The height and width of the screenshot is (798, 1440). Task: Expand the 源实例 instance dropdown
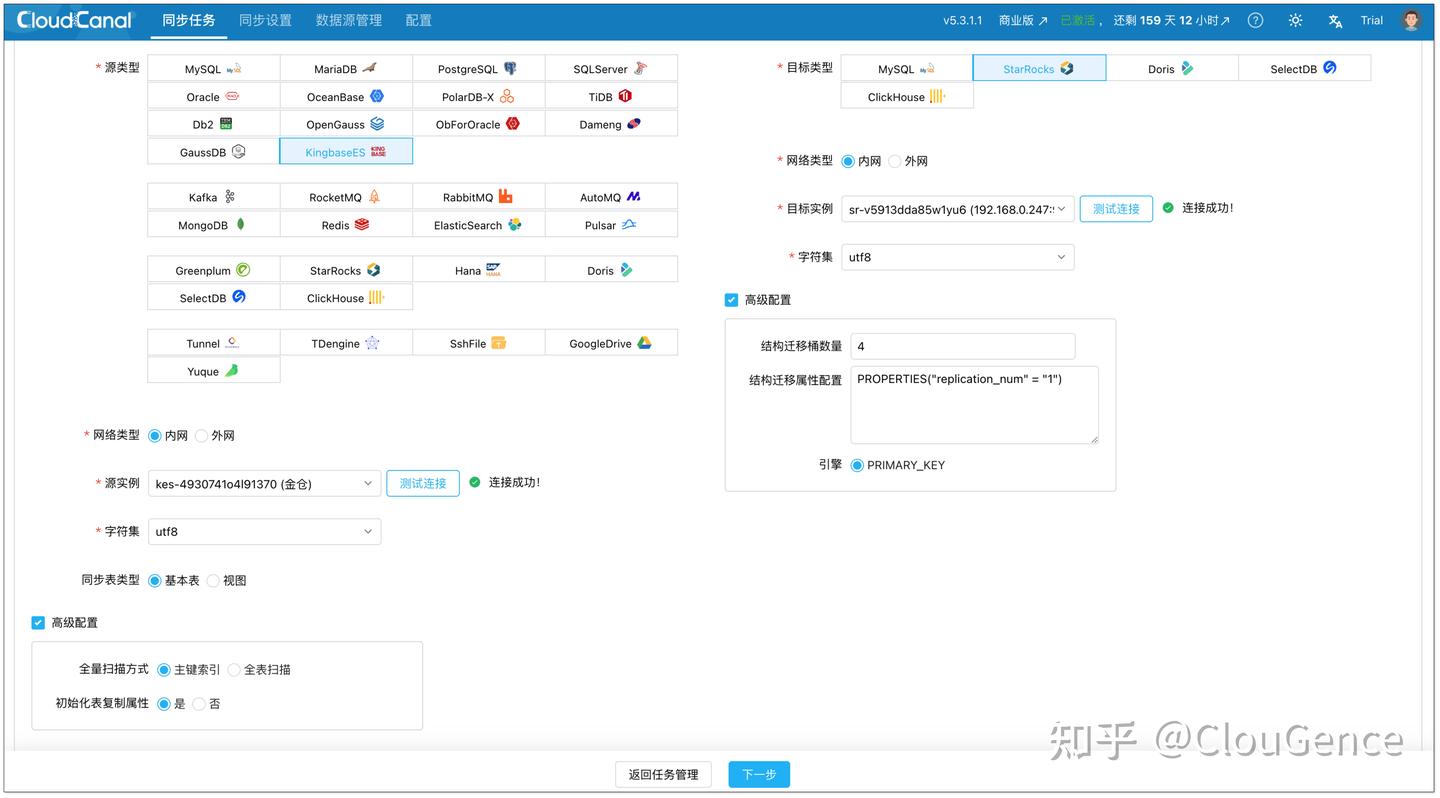coord(264,482)
